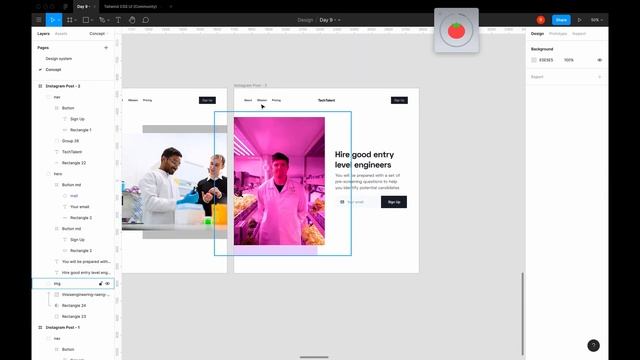Click the Present play icon

tap(579, 20)
